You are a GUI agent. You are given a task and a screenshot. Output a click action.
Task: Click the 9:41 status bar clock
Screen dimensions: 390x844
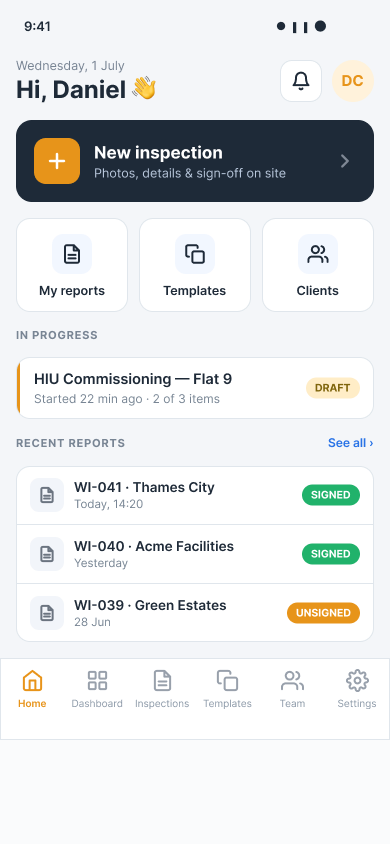38,26
